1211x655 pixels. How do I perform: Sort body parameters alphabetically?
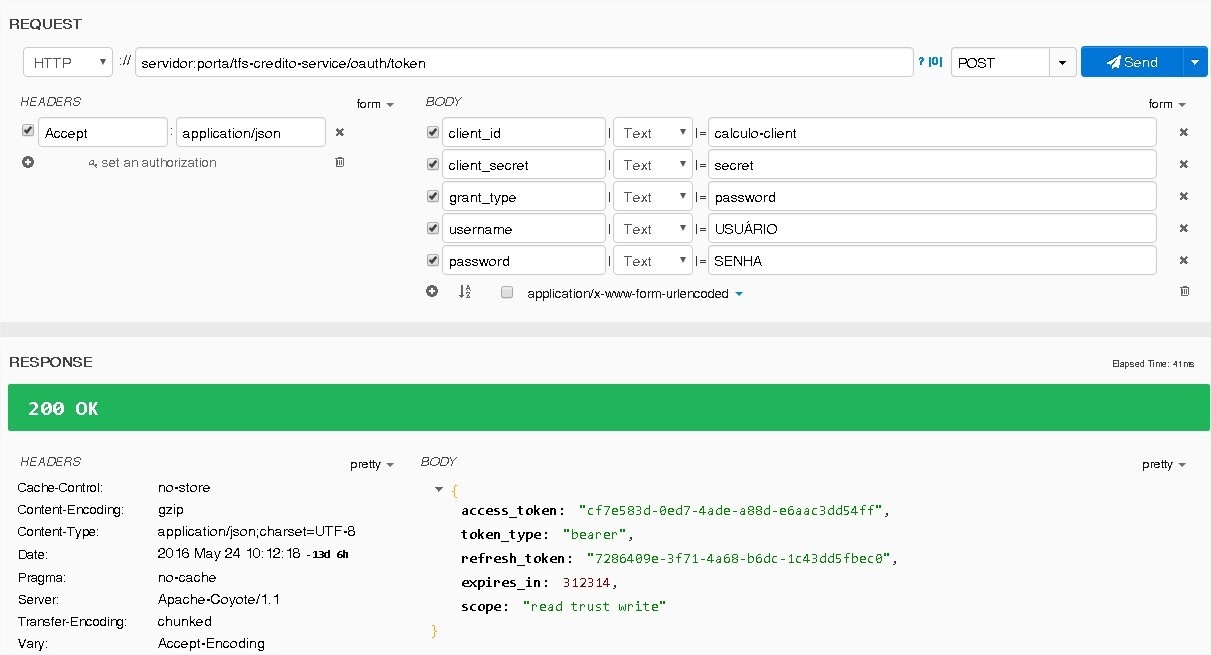pos(465,292)
